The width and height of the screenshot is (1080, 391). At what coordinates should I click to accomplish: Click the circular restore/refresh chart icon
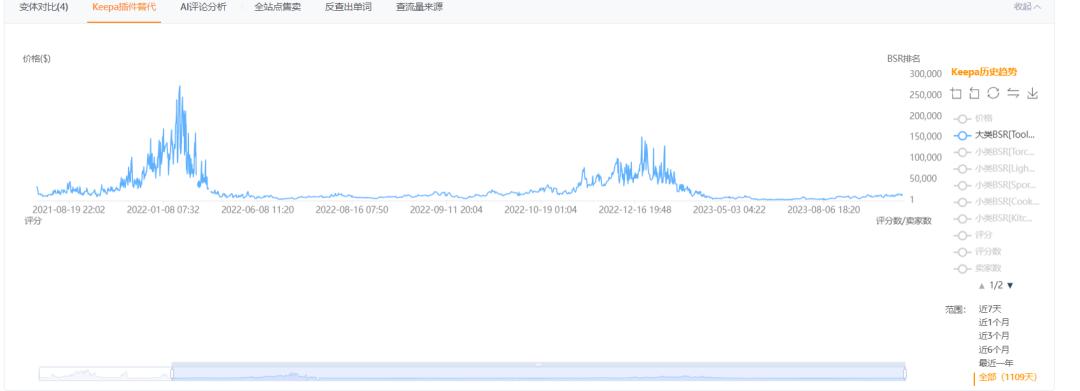tap(993, 93)
